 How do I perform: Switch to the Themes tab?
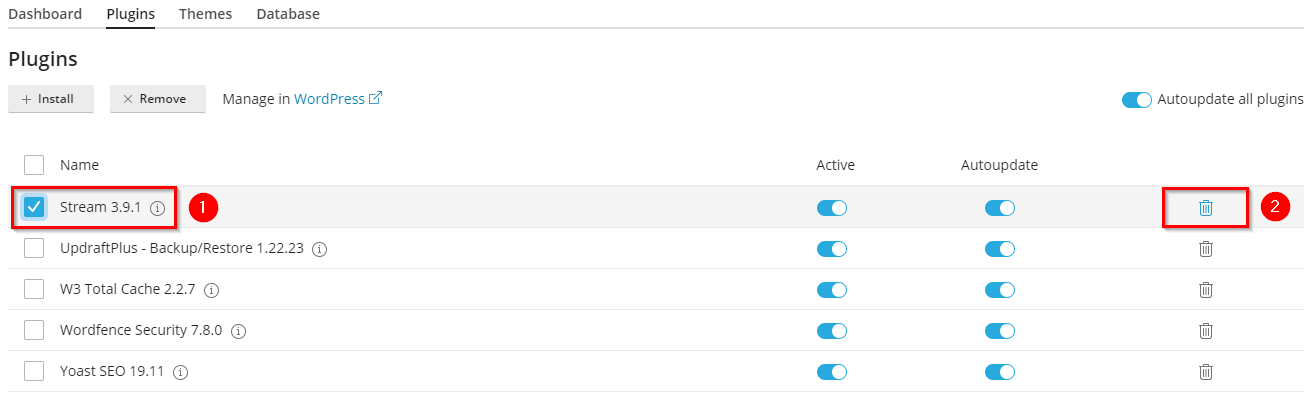point(205,15)
